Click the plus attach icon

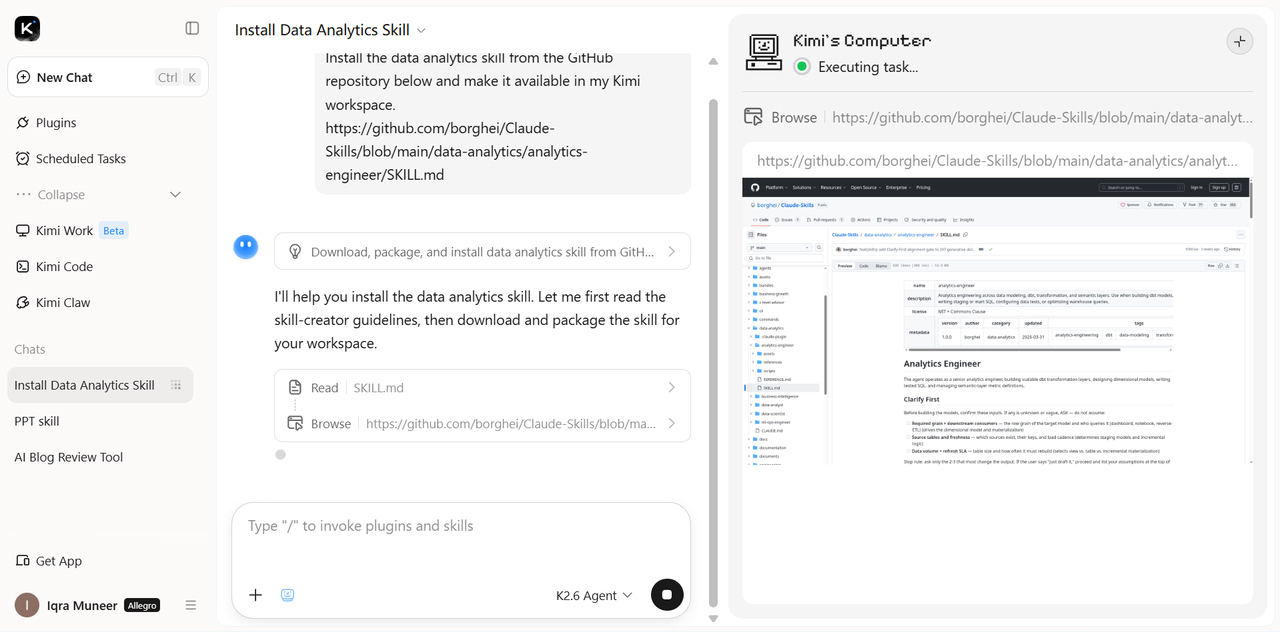[x=255, y=595]
